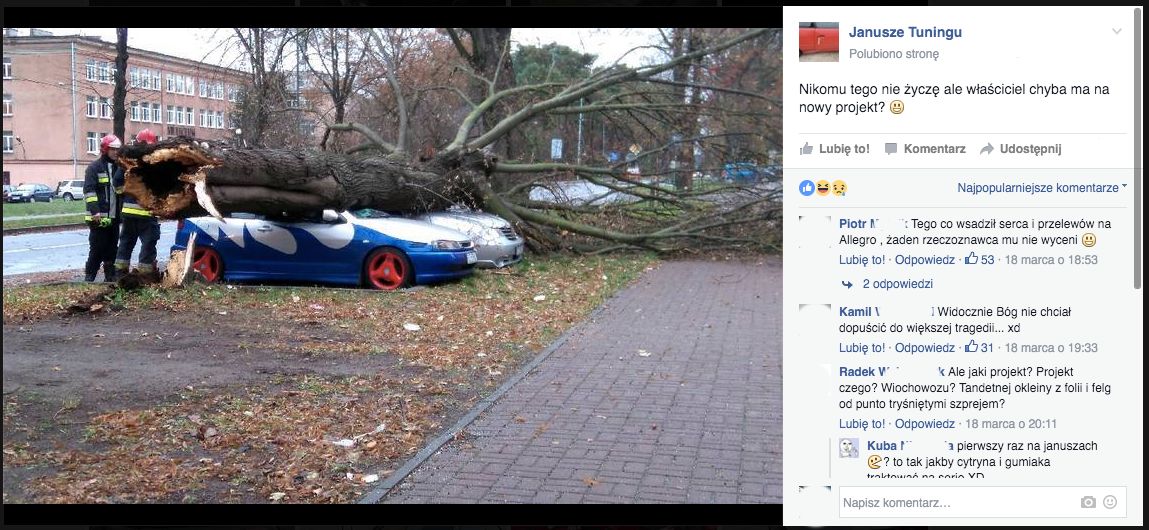Click the 53 likes thumb on Piotr's comment
The height and width of the screenshot is (530, 1149).
(972, 259)
